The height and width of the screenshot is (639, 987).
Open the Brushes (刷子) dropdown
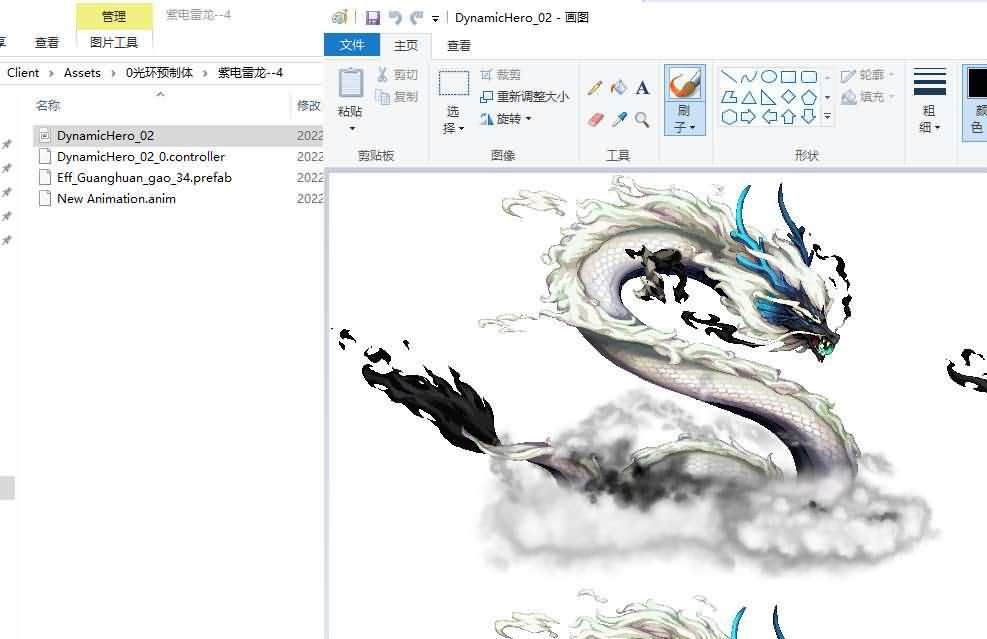pos(684,119)
